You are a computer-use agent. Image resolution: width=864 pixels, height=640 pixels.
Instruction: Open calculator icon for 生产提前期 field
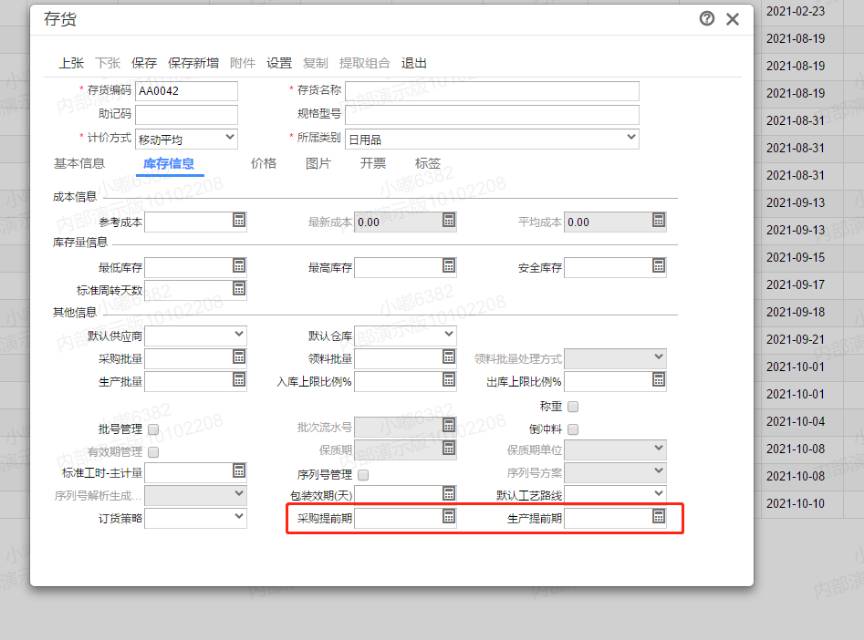point(658,516)
